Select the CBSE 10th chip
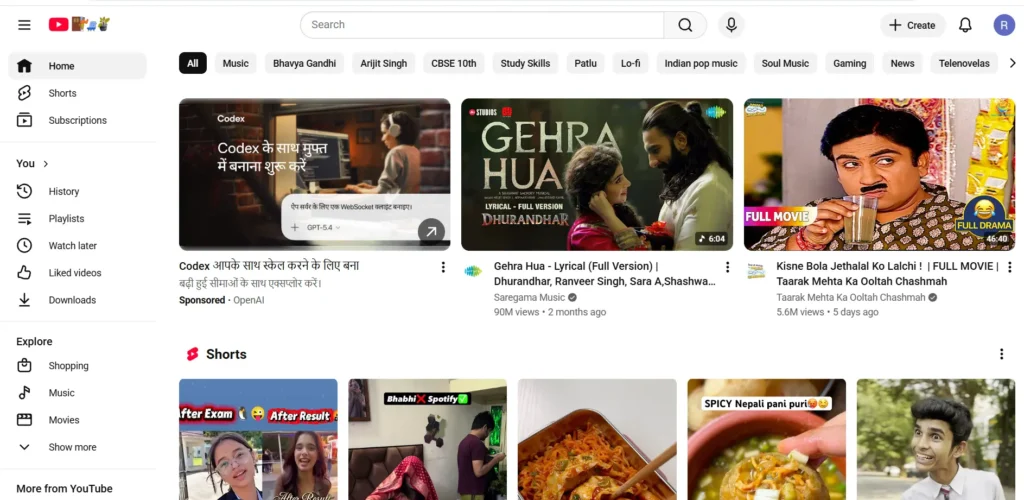 (454, 63)
